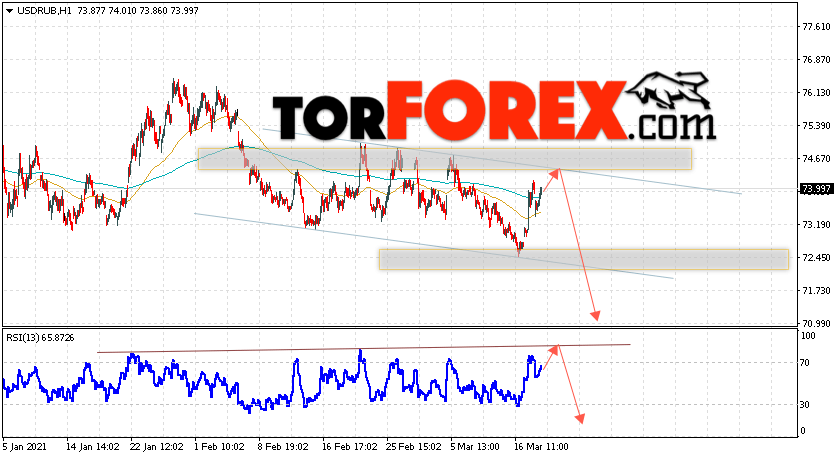Click the 16 Mar 11:00 time label

click(x=541, y=446)
